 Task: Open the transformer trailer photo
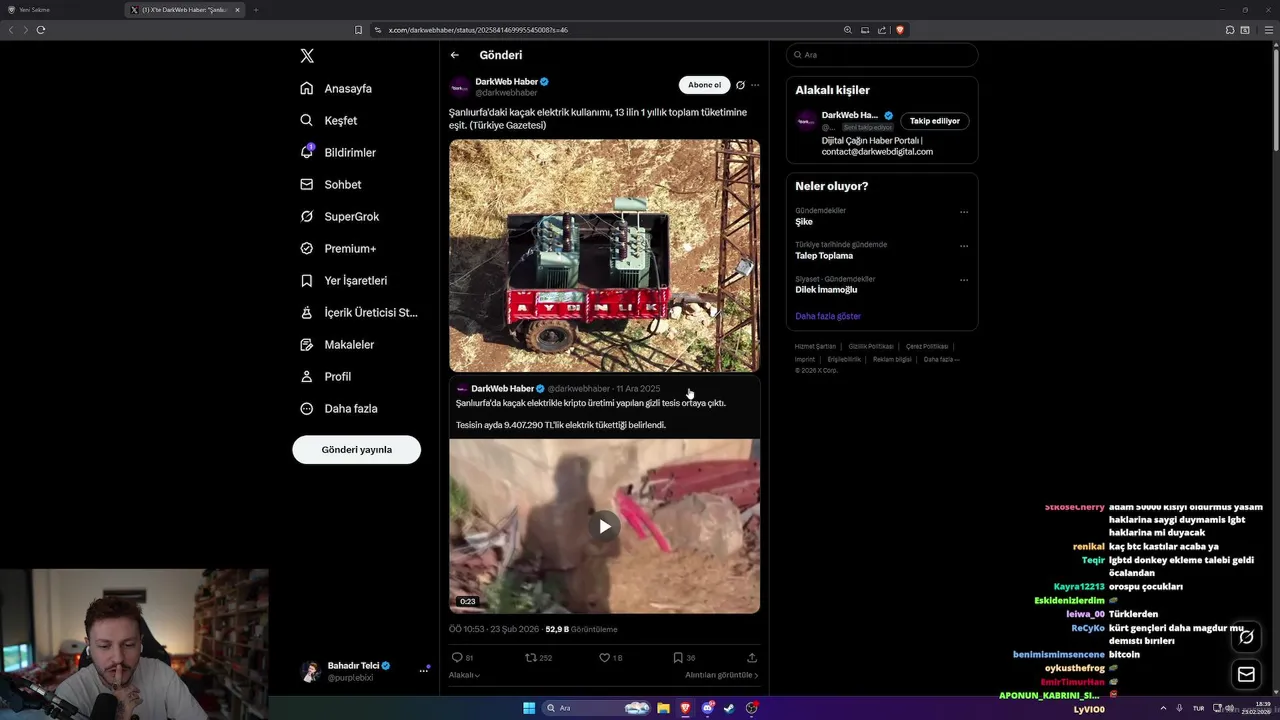(x=604, y=255)
